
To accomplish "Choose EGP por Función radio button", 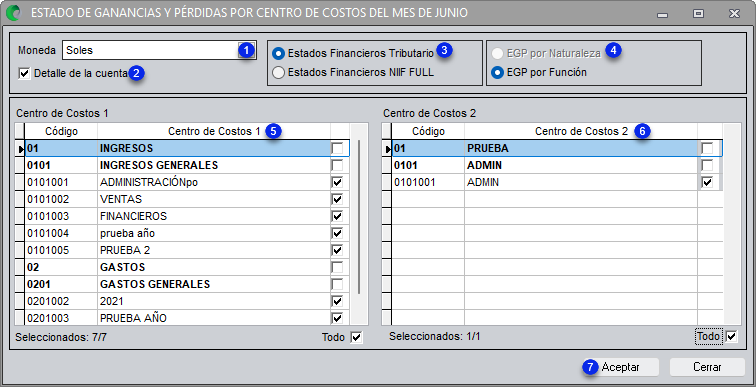I will (497, 73).
